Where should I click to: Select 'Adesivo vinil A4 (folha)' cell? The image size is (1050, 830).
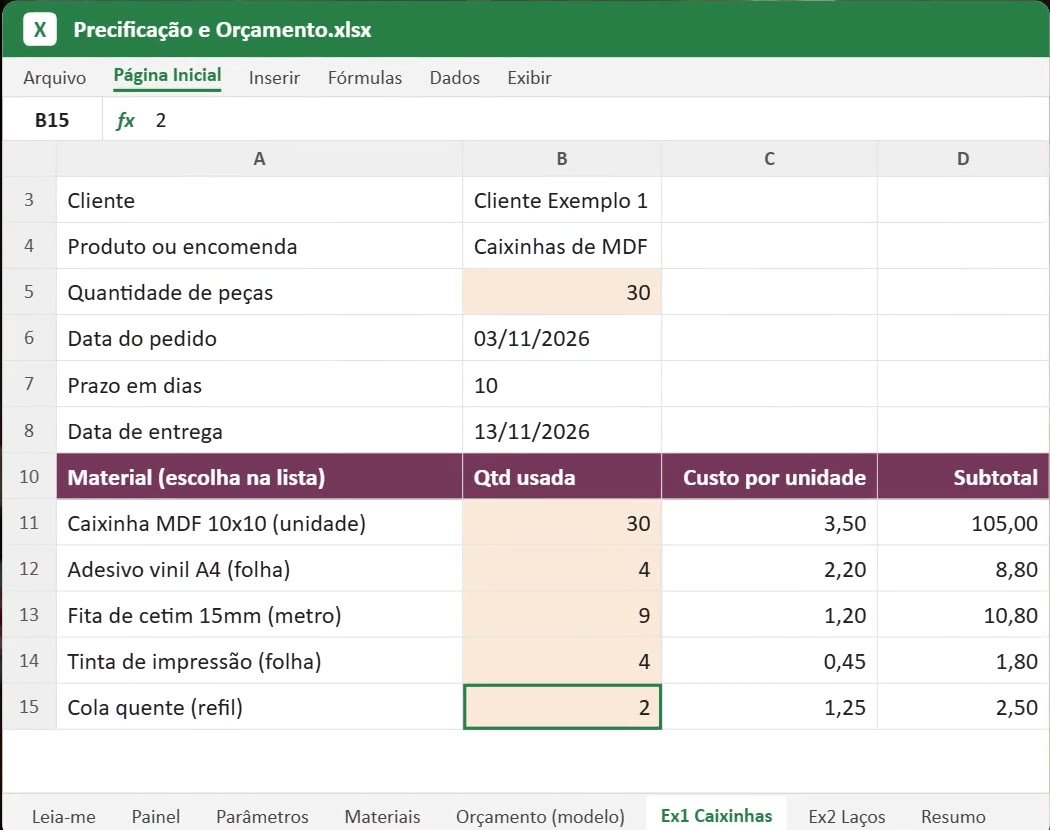(259, 569)
